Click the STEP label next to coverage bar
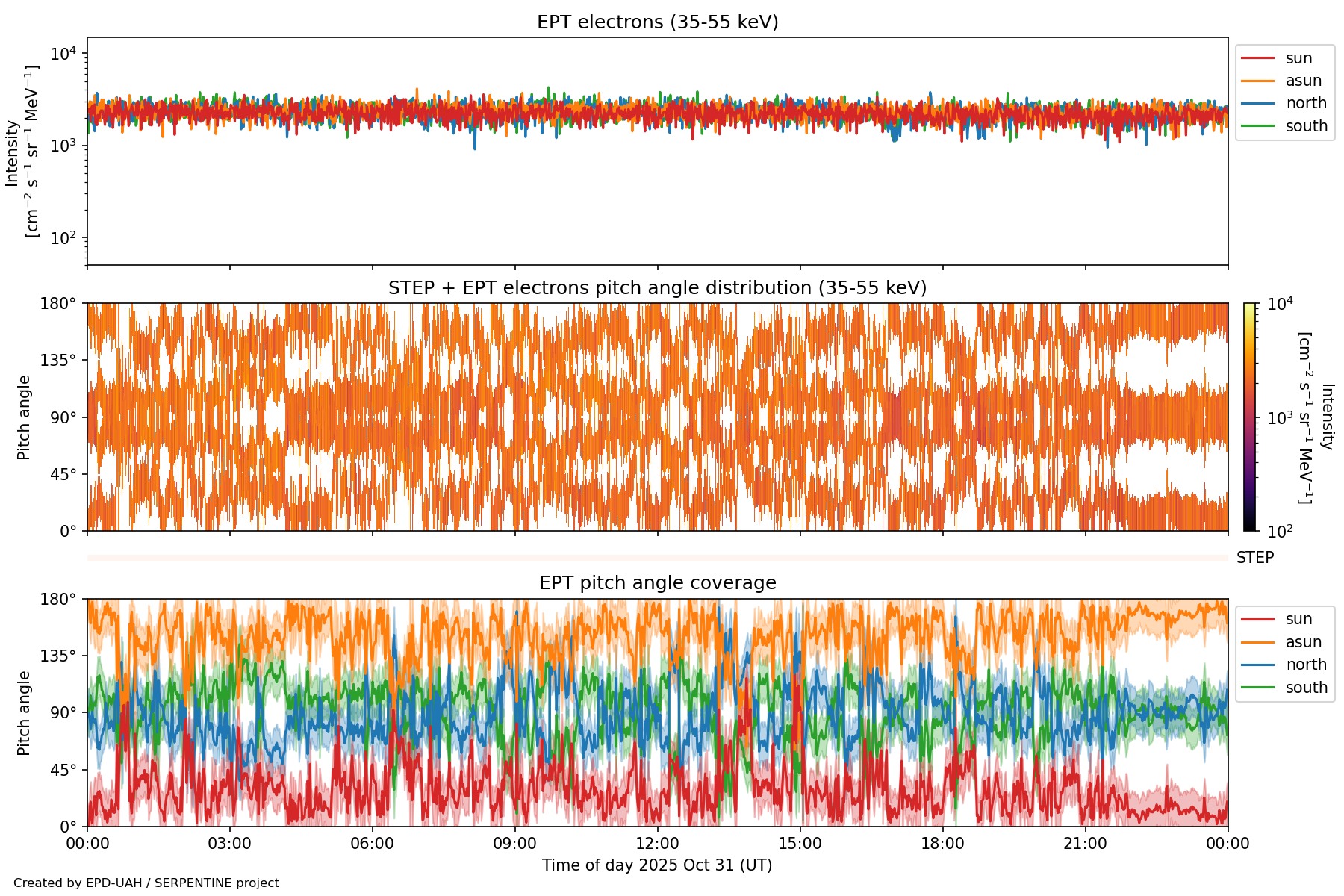Image resolution: width=1344 pixels, height=896 pixels. (1254, 558)
